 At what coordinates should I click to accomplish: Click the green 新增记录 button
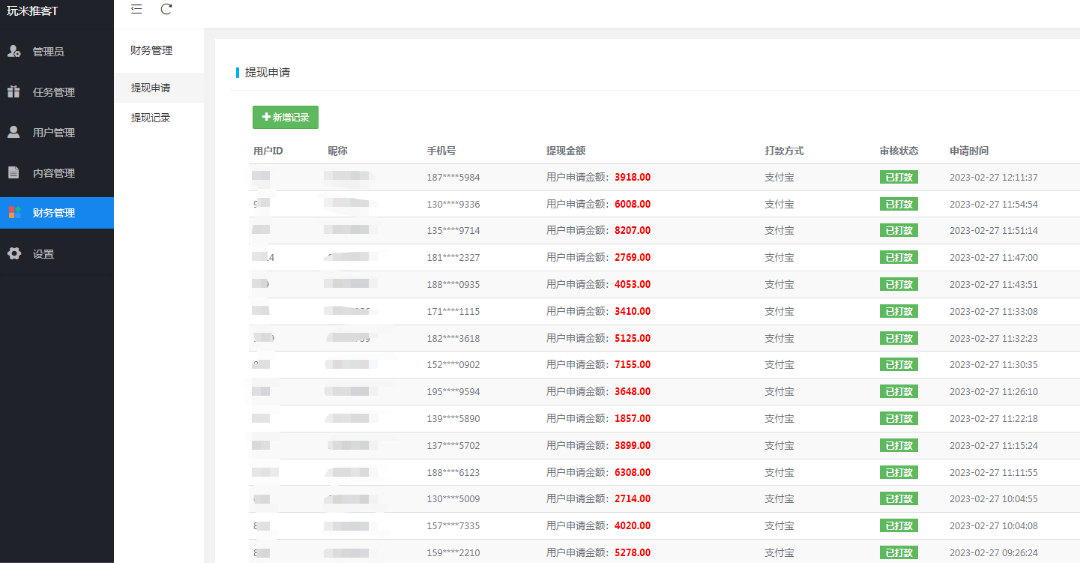pos(285,117)
